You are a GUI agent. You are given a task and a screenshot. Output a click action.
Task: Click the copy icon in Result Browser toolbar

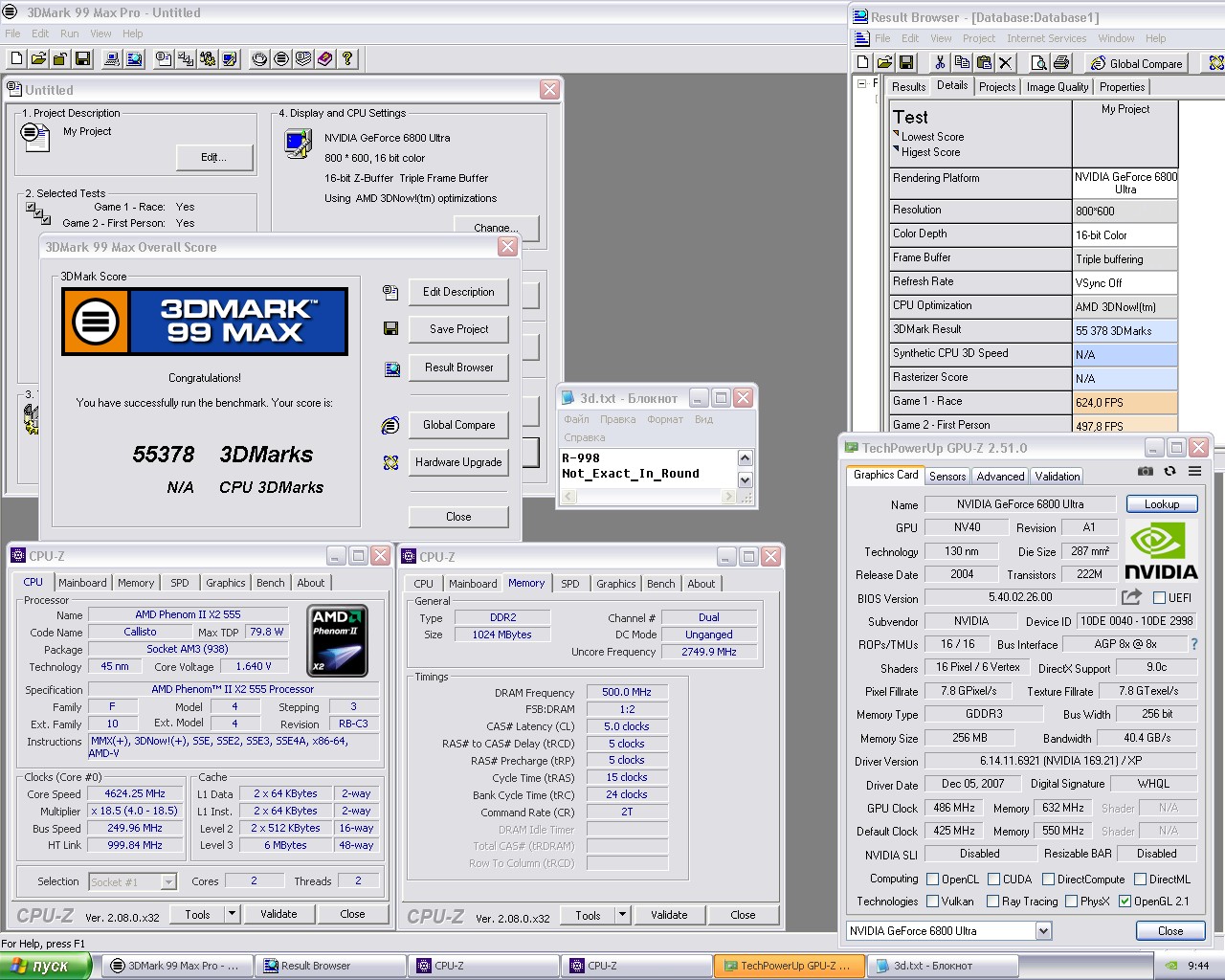pos(962,63)
